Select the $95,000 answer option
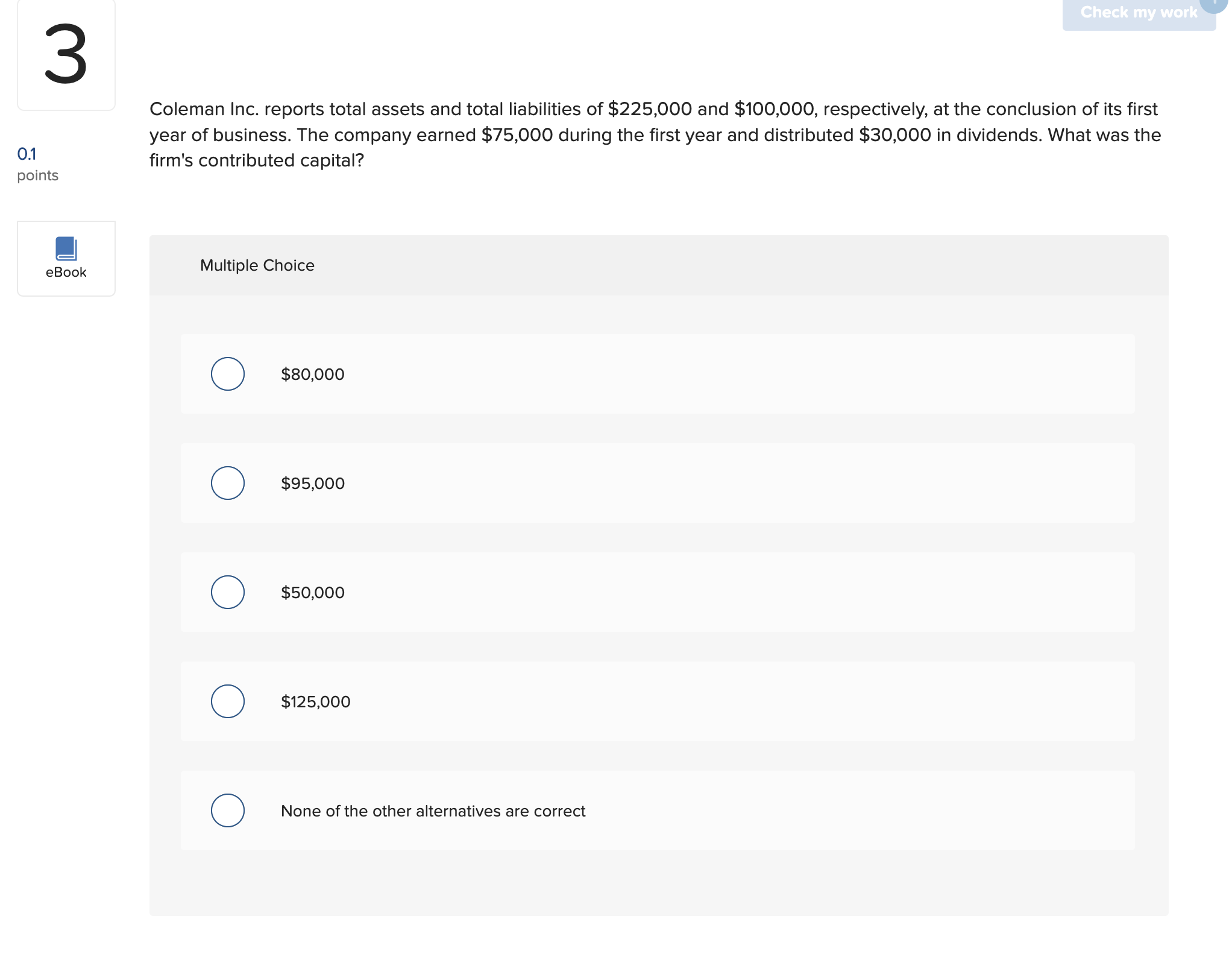 pyautogui.click(x=227, y=482)
